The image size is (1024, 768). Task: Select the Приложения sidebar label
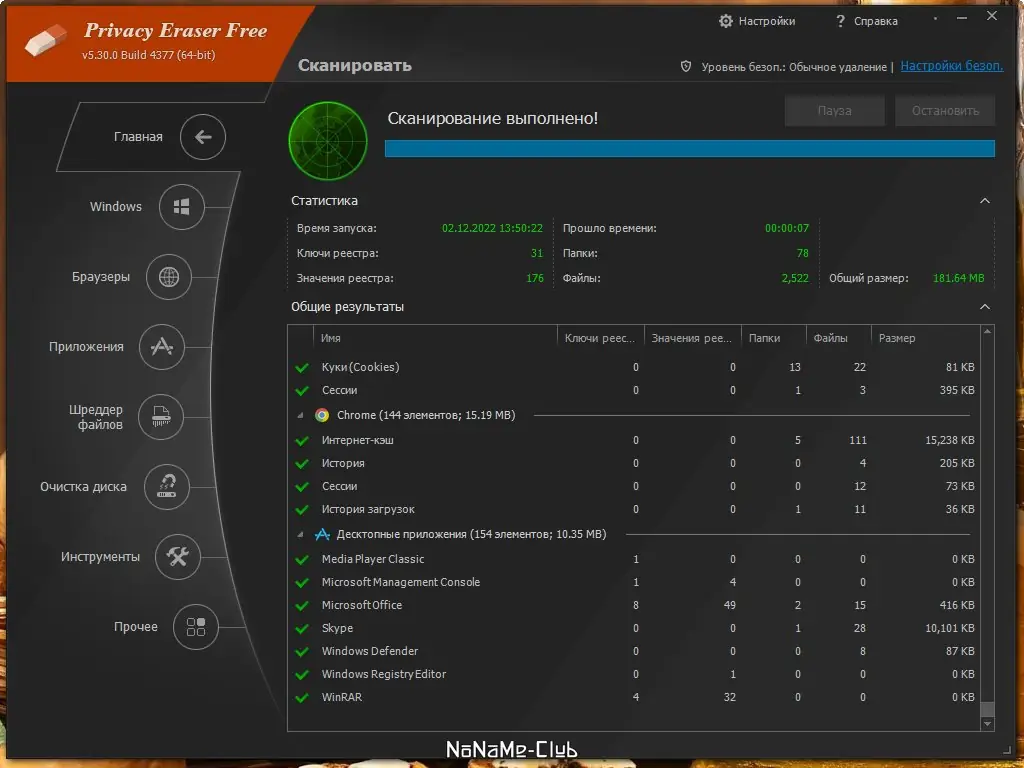pyautogui.click(x=86, y=347)
